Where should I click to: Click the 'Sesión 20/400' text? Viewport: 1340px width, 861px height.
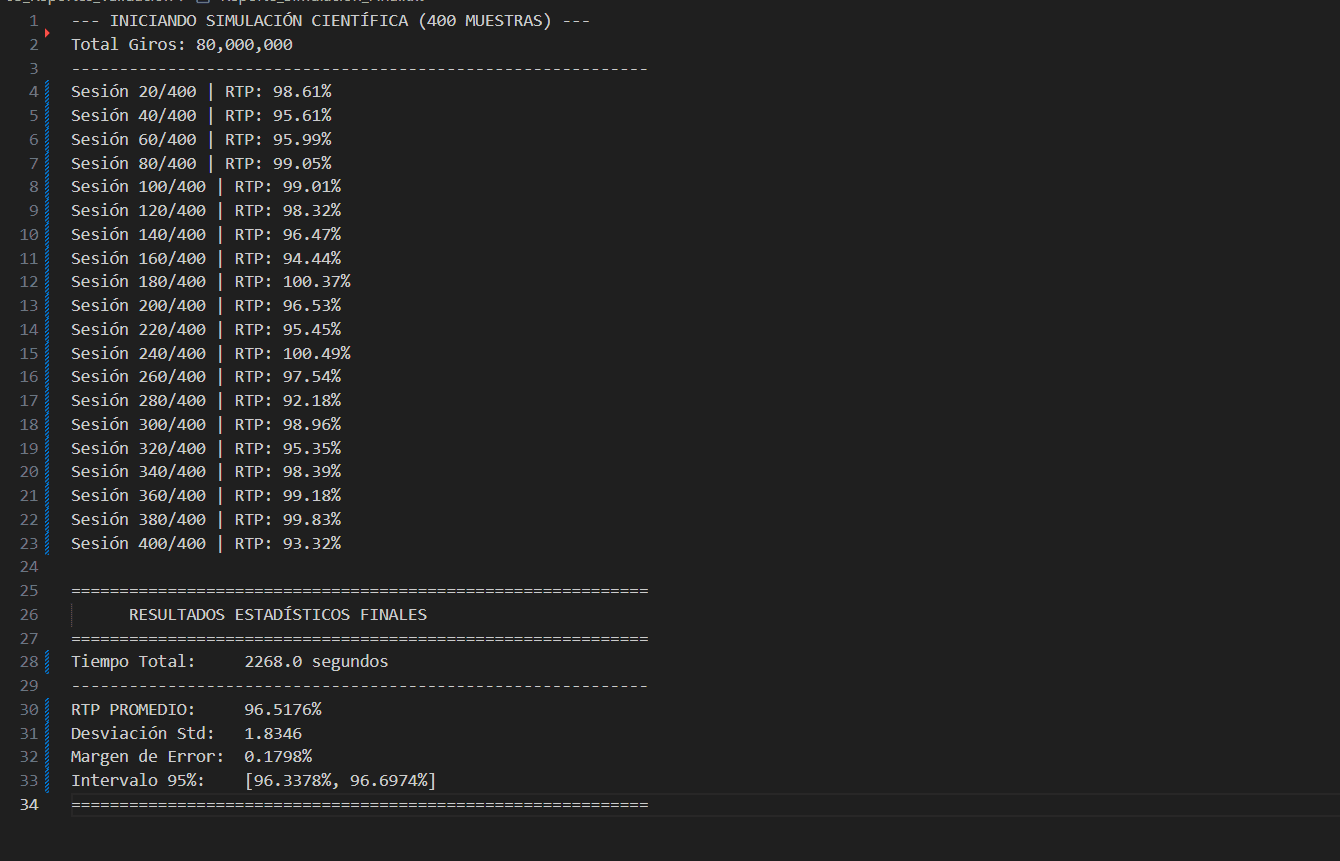click(134, 92)
